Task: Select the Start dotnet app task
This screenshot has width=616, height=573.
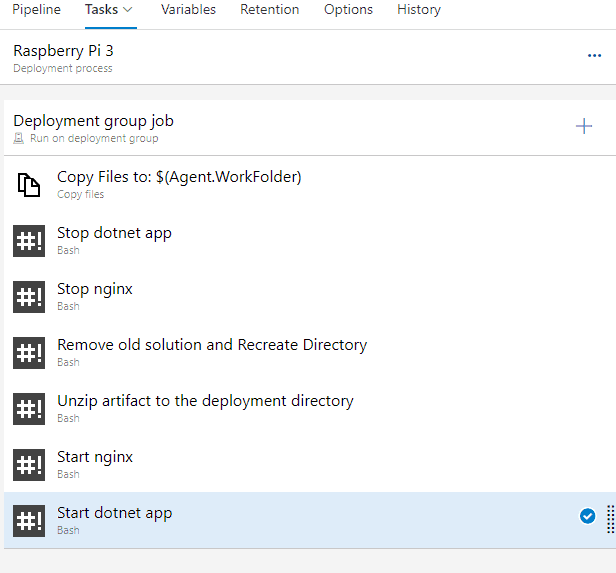Action: [310, 521]
